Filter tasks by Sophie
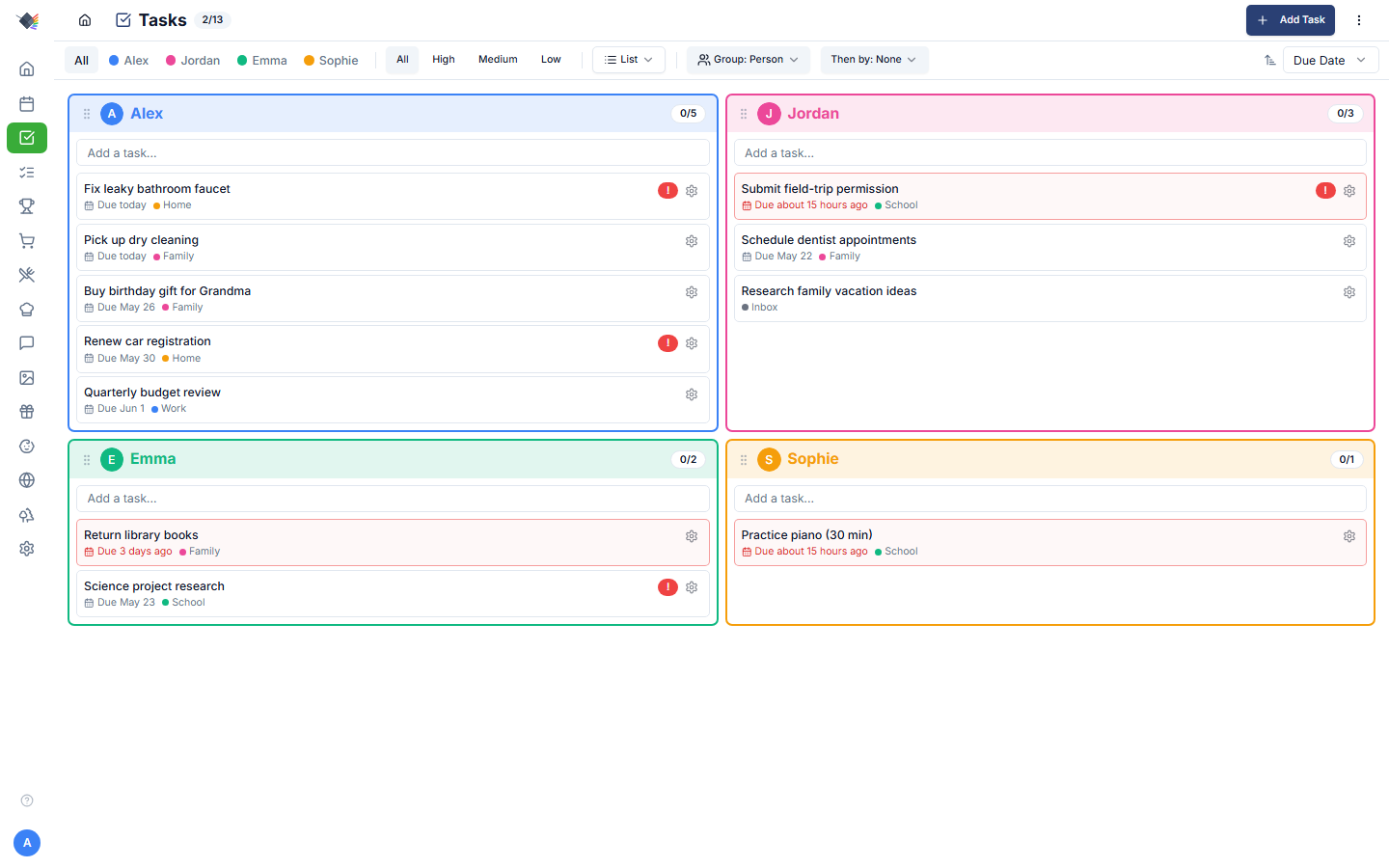Screen dimensions: 1389x868 [331, 60]
